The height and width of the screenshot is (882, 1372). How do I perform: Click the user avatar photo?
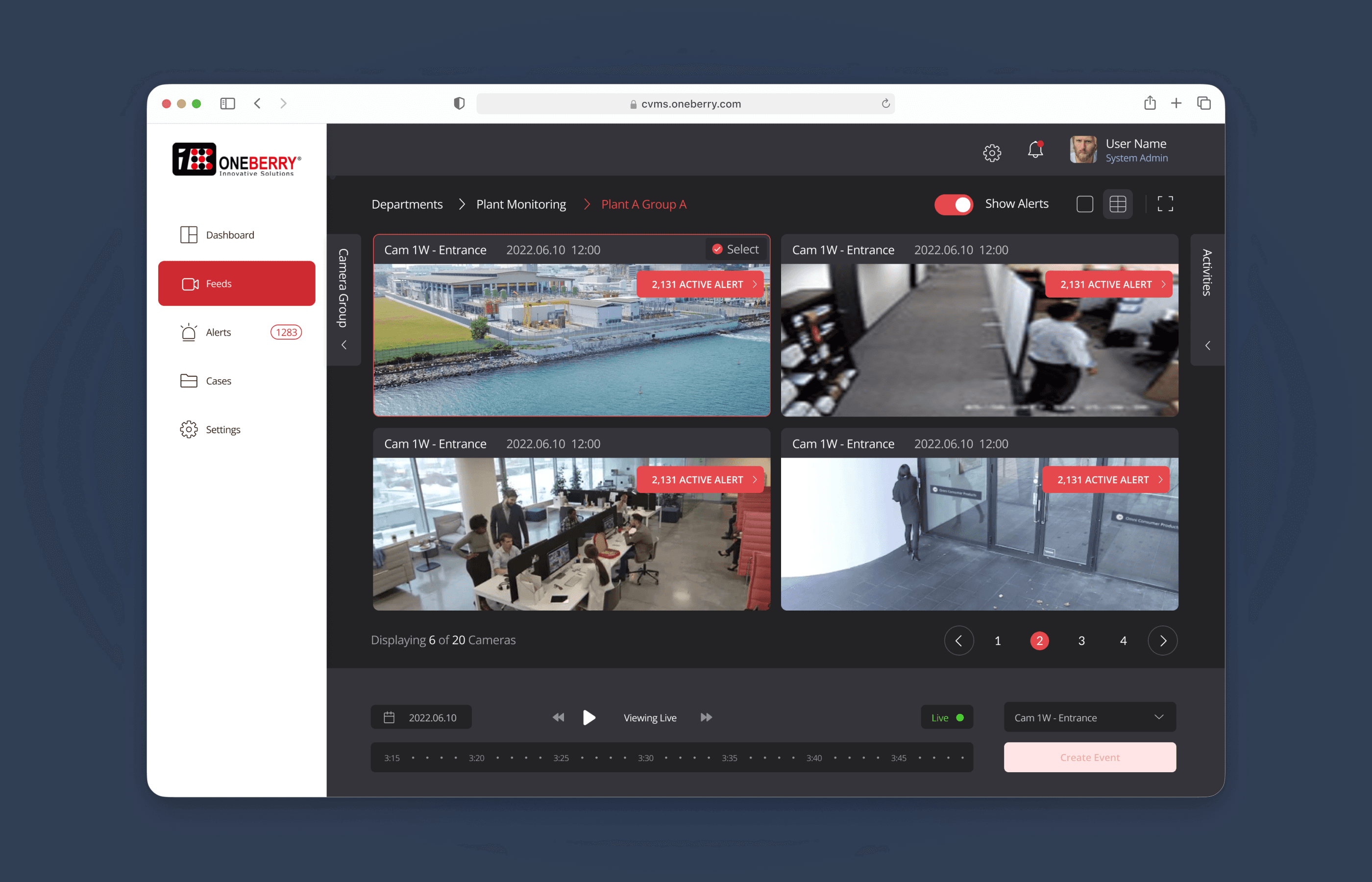click(1083, 149)
